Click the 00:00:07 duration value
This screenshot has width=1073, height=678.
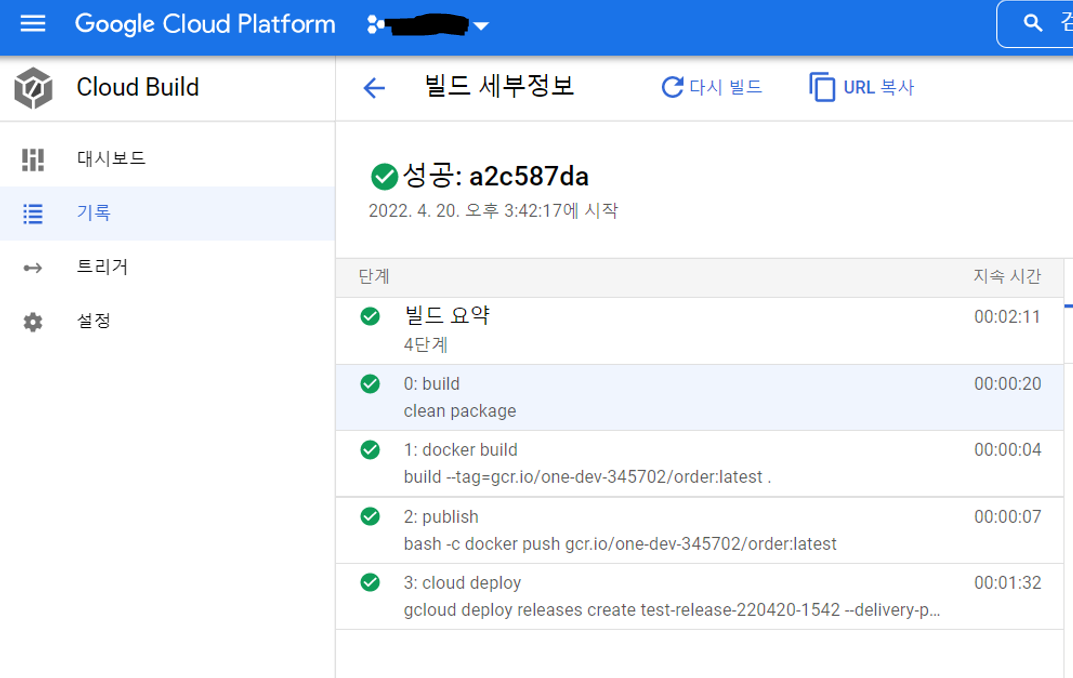[x=1007, y=517]
